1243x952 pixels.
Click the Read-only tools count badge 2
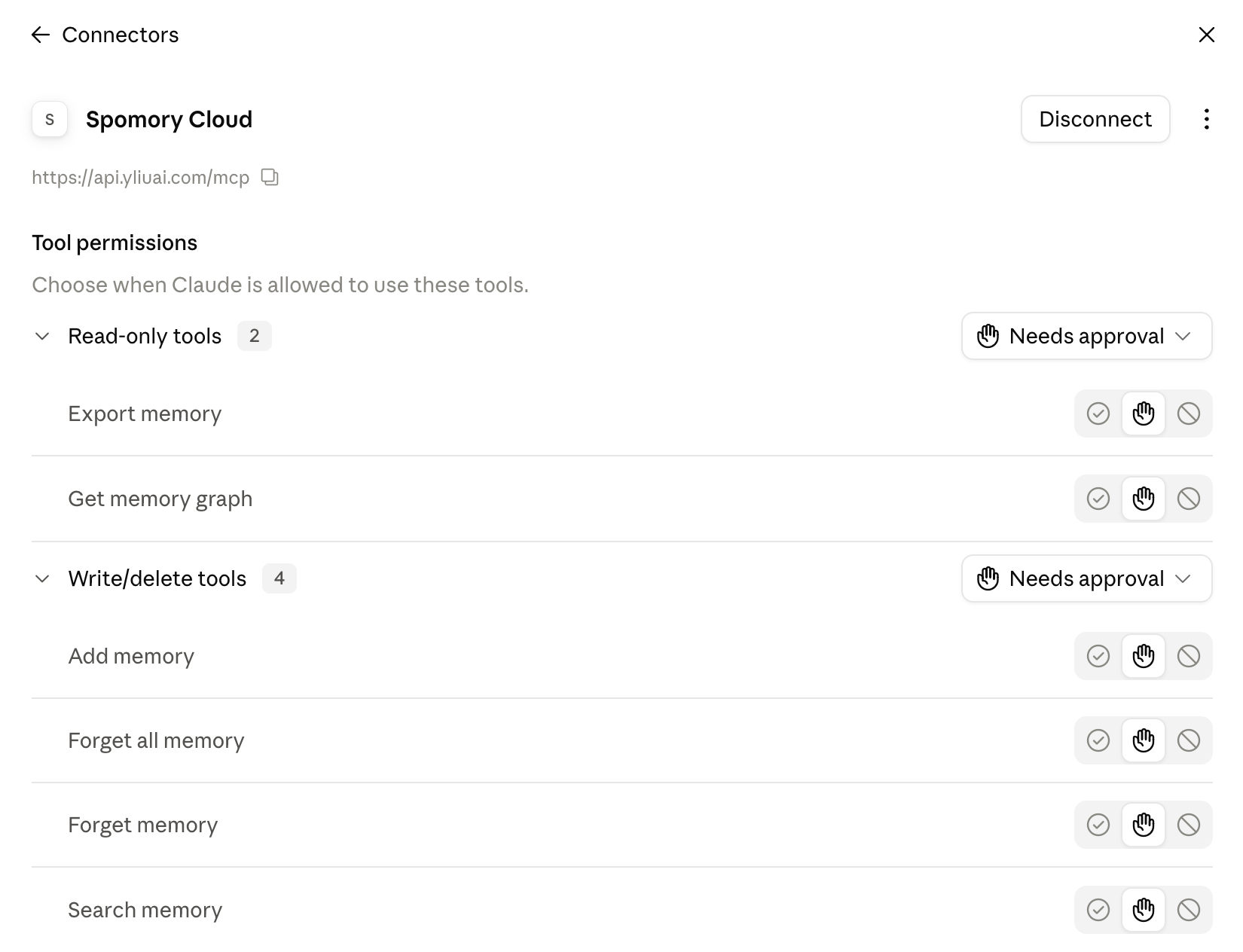point(255,336)
